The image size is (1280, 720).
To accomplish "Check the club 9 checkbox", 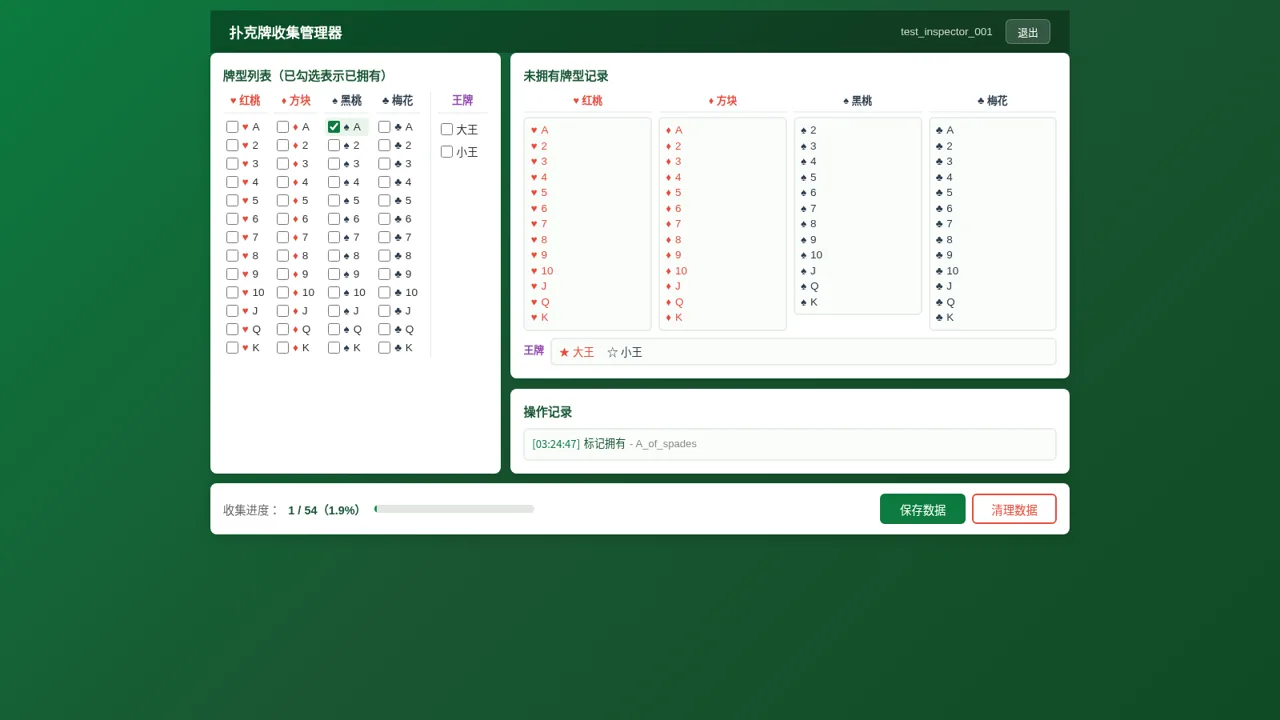I will [384, 274].
